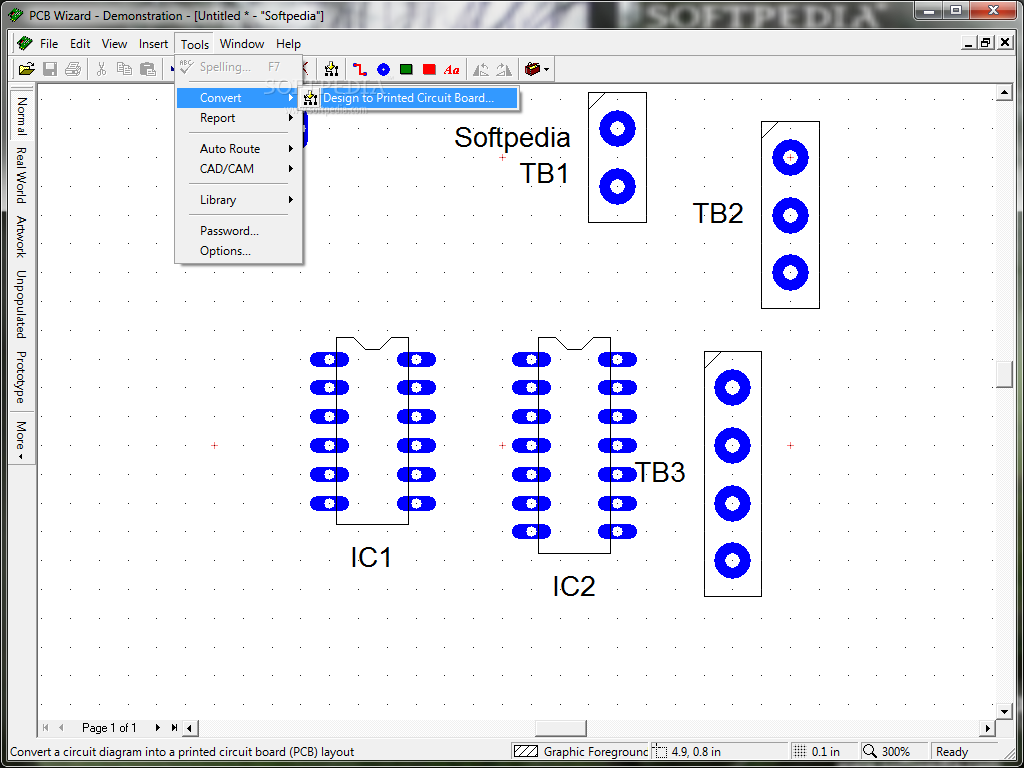
Task: Click horizontal scrollbar right arrow
Action: [x=987, y=728]
